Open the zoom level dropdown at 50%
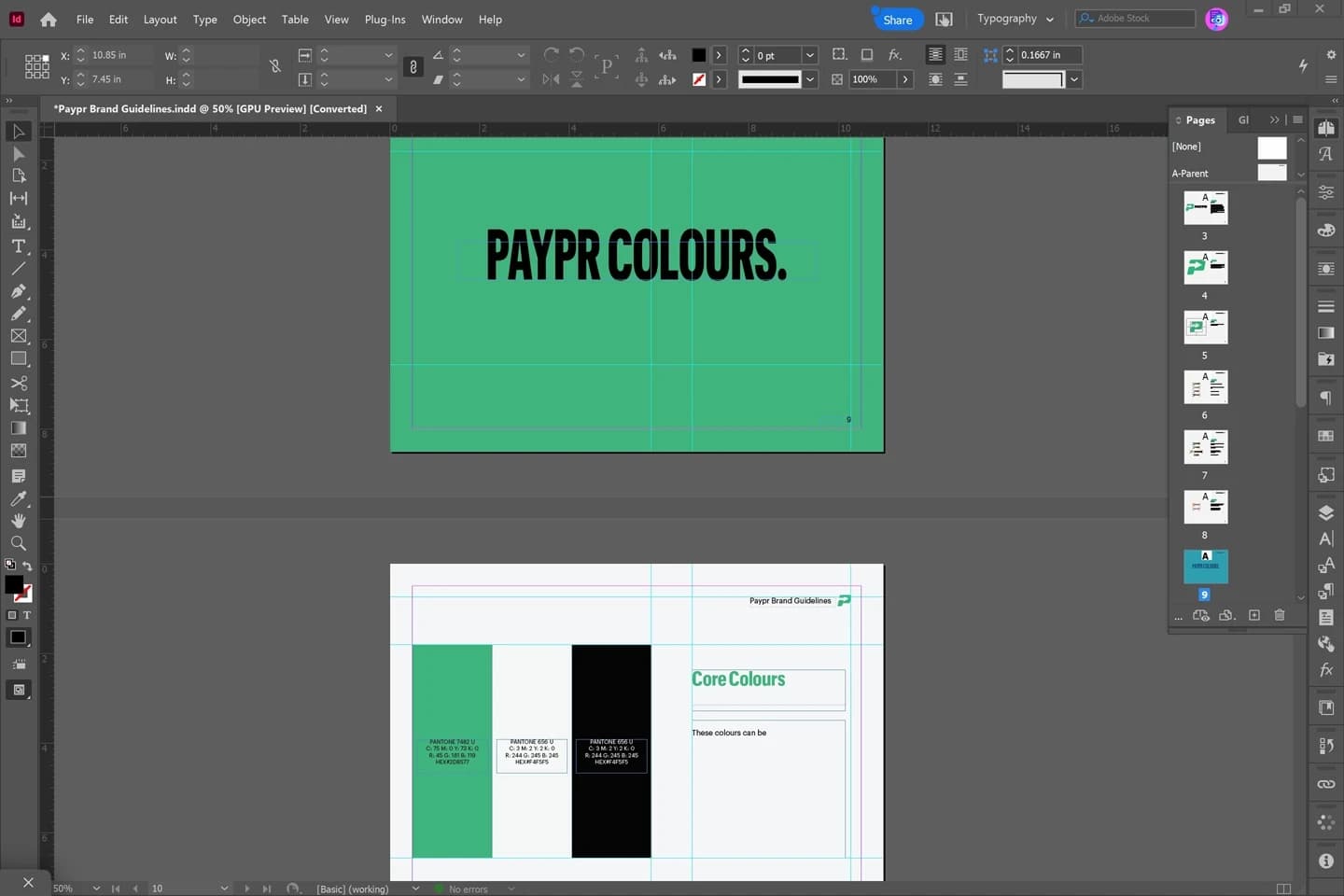The image size is (1344, 896). tap(96, 889)
